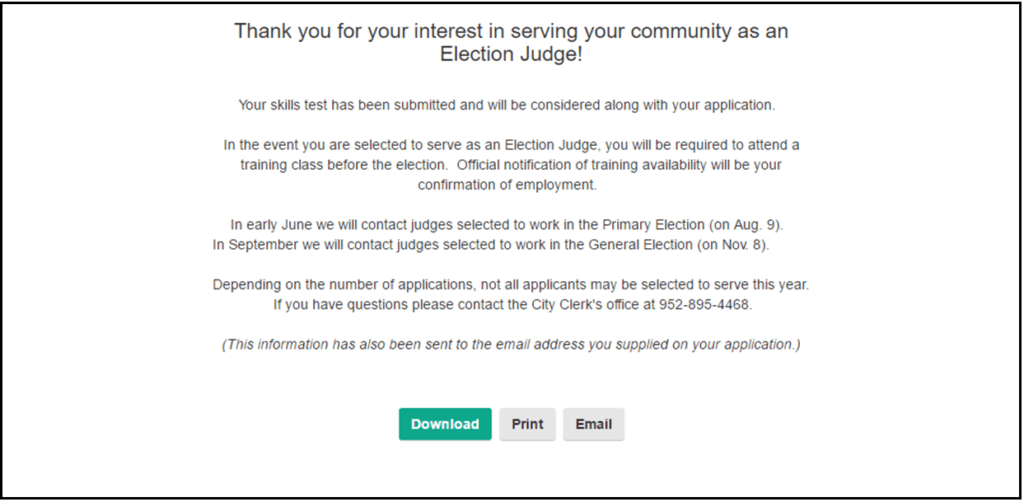Image resolution: width=1024 pixels, height=502 pixels.
Task: Click the phone number 952-895-4468
Action: click(x=704, y=305)
